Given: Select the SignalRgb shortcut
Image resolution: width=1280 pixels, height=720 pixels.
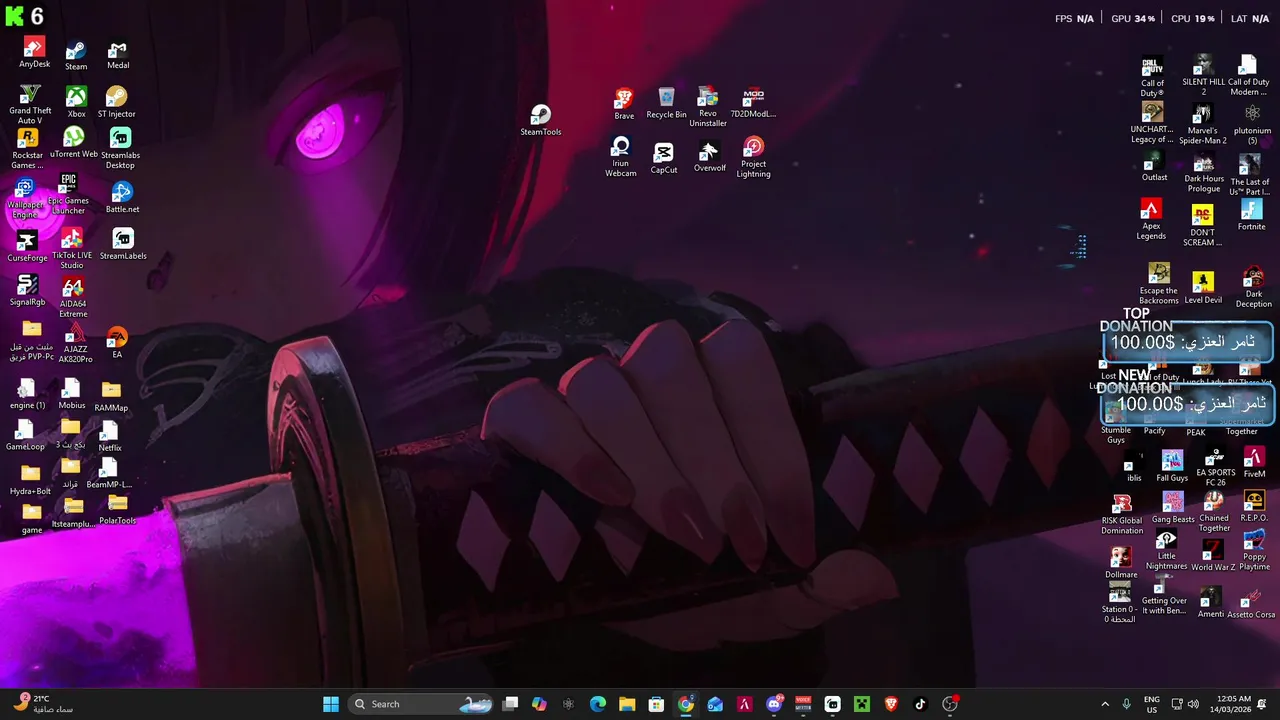Looking at the screenshot, I should click(27, 291).
